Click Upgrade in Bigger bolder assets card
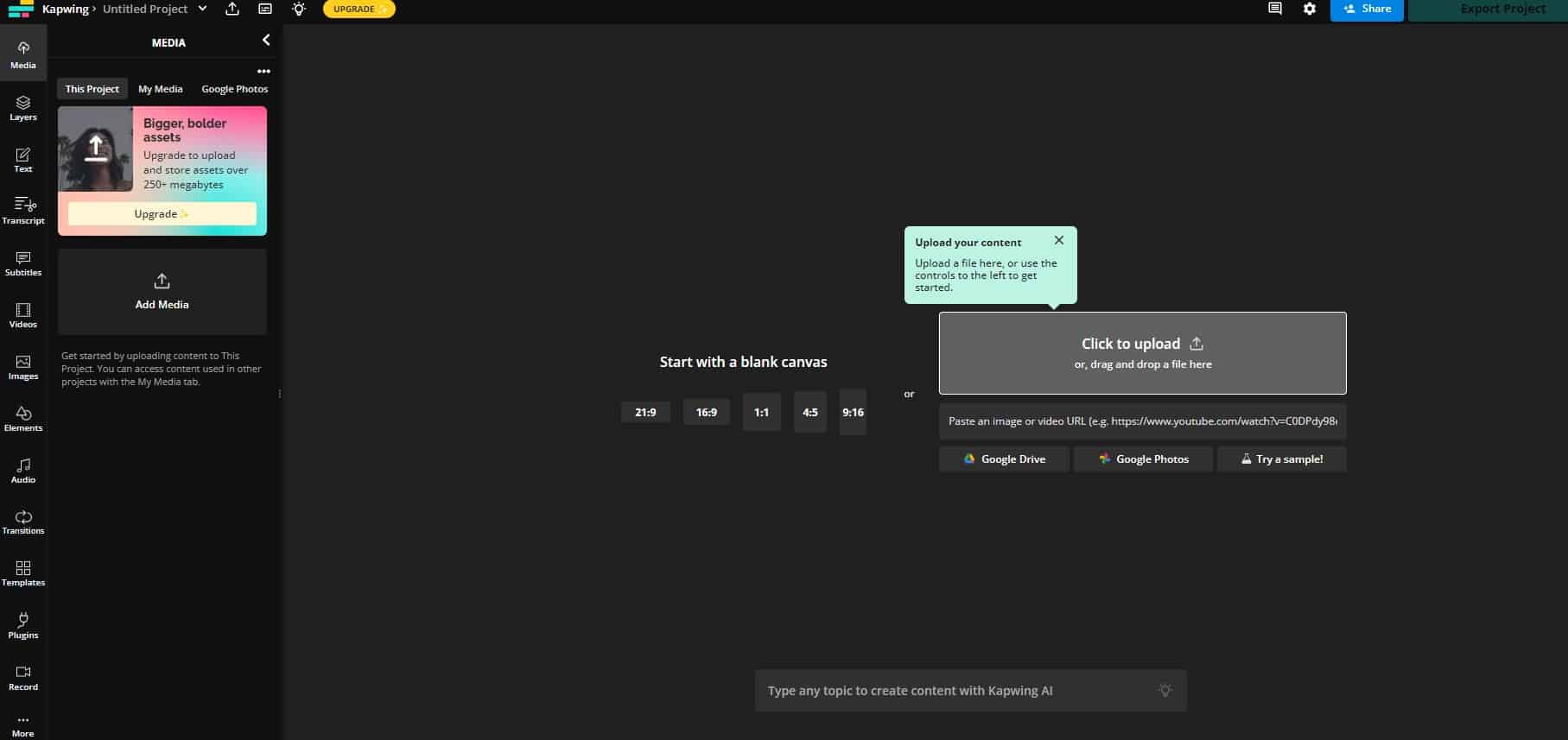Screen dimensions: 1568x740 coord(162,213)
